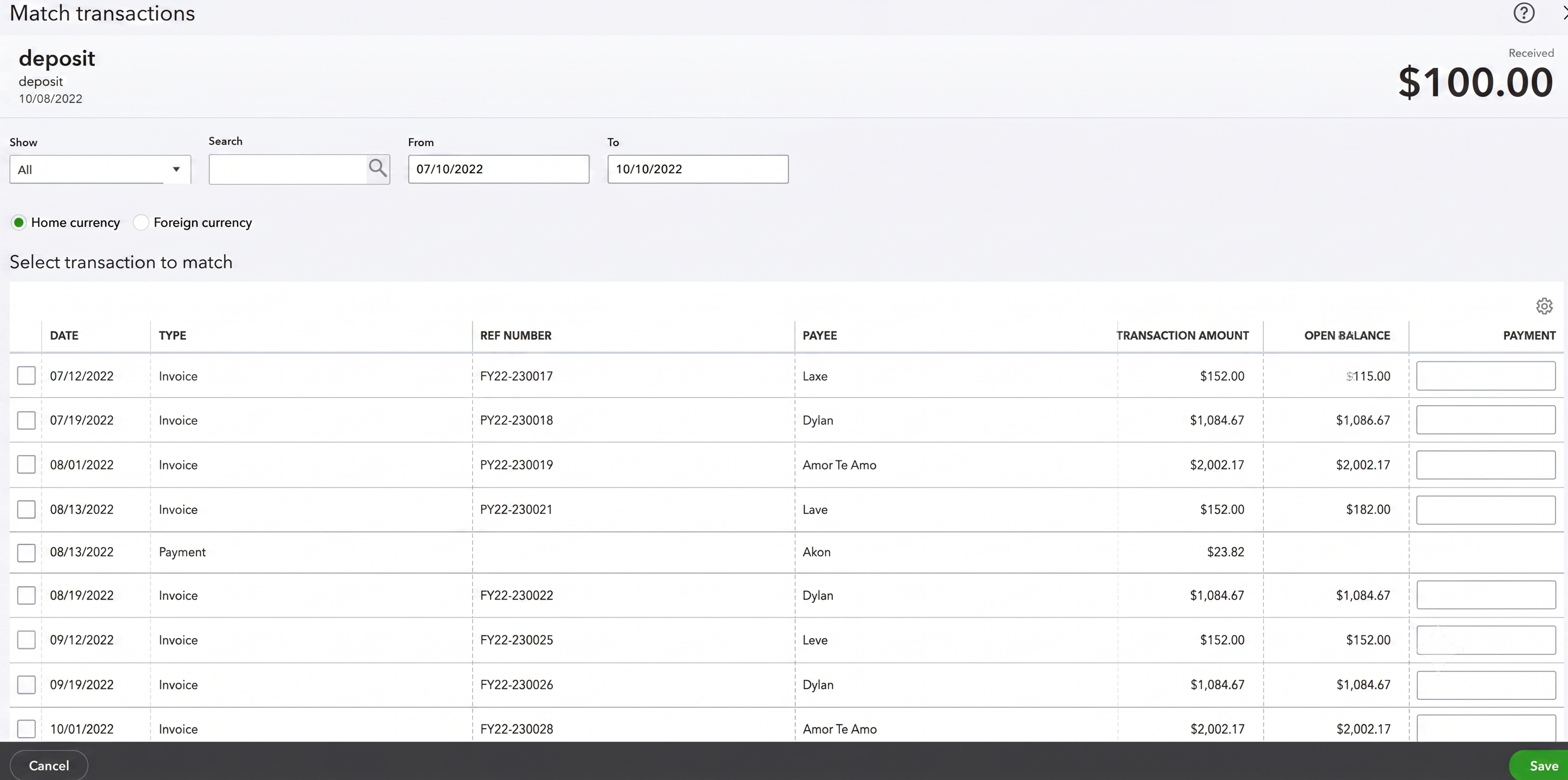The image size is (1568, 780).
Task: Click payment field for PY22-230019 row
Action: point(1486,465)
